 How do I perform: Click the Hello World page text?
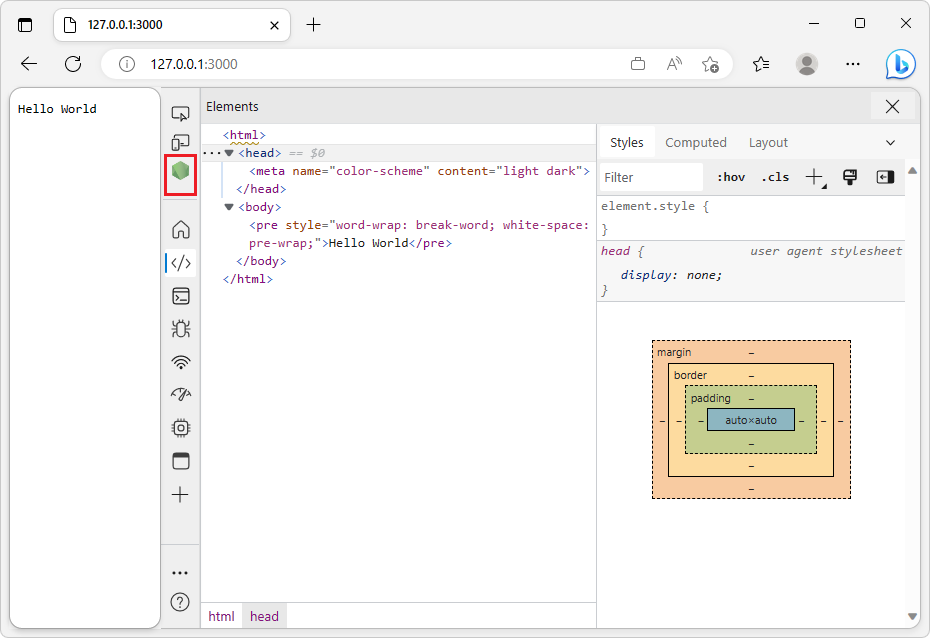pos(57,109)
